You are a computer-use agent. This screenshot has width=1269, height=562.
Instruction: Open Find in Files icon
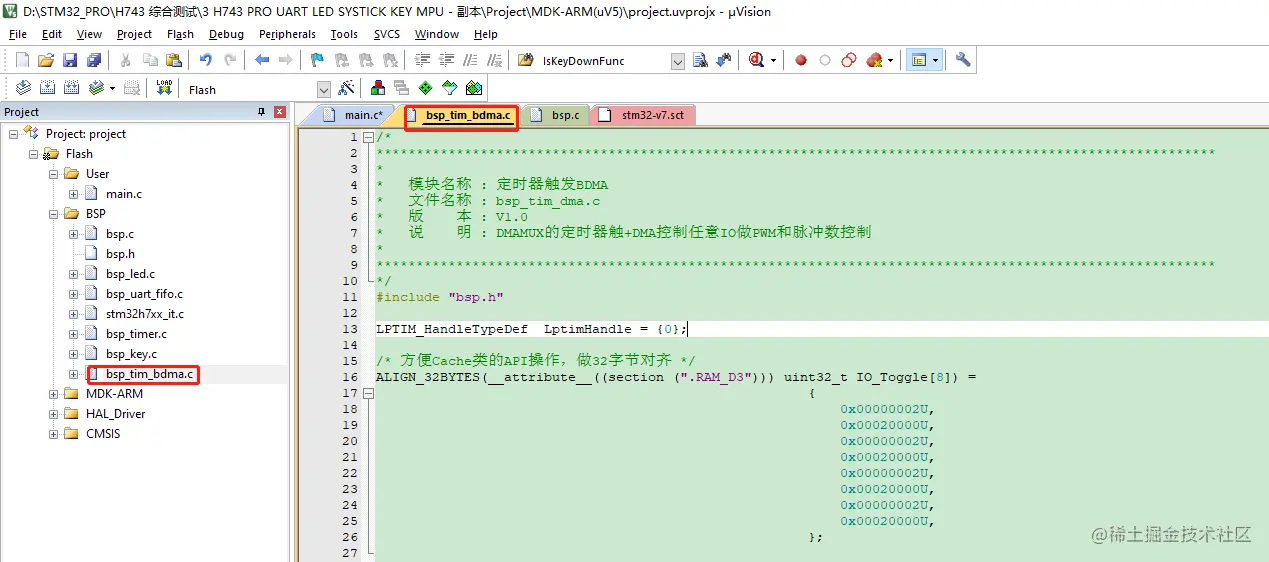coord(526,60)
